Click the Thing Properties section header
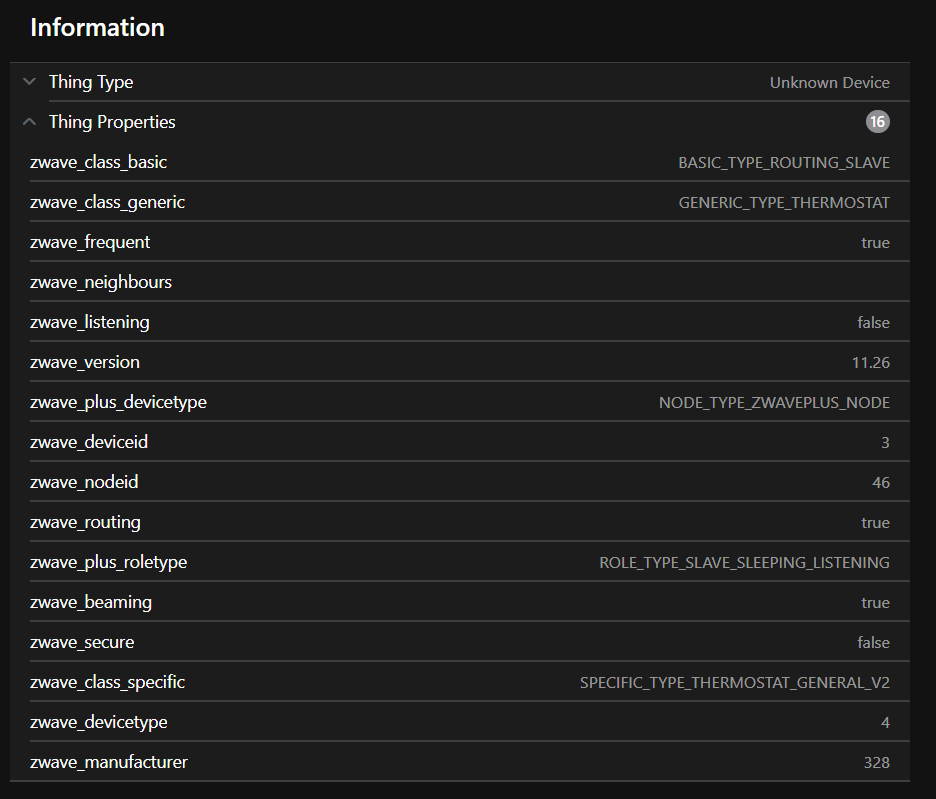 (x=112, y=122)
